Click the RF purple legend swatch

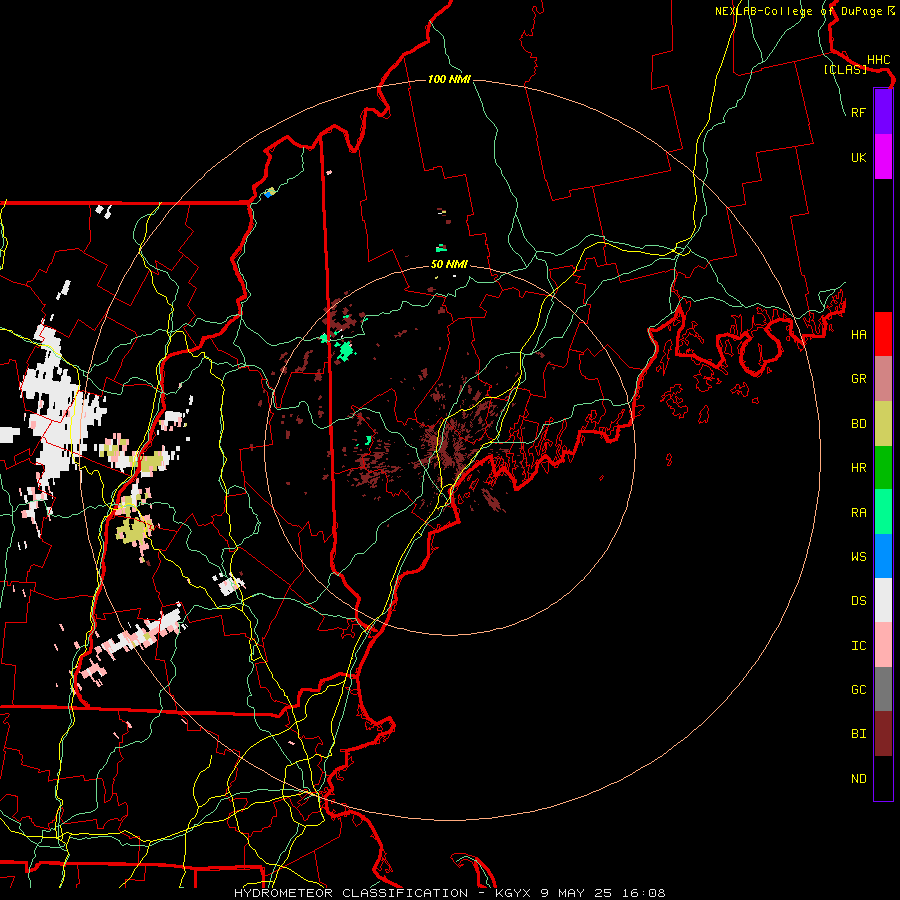883,112
